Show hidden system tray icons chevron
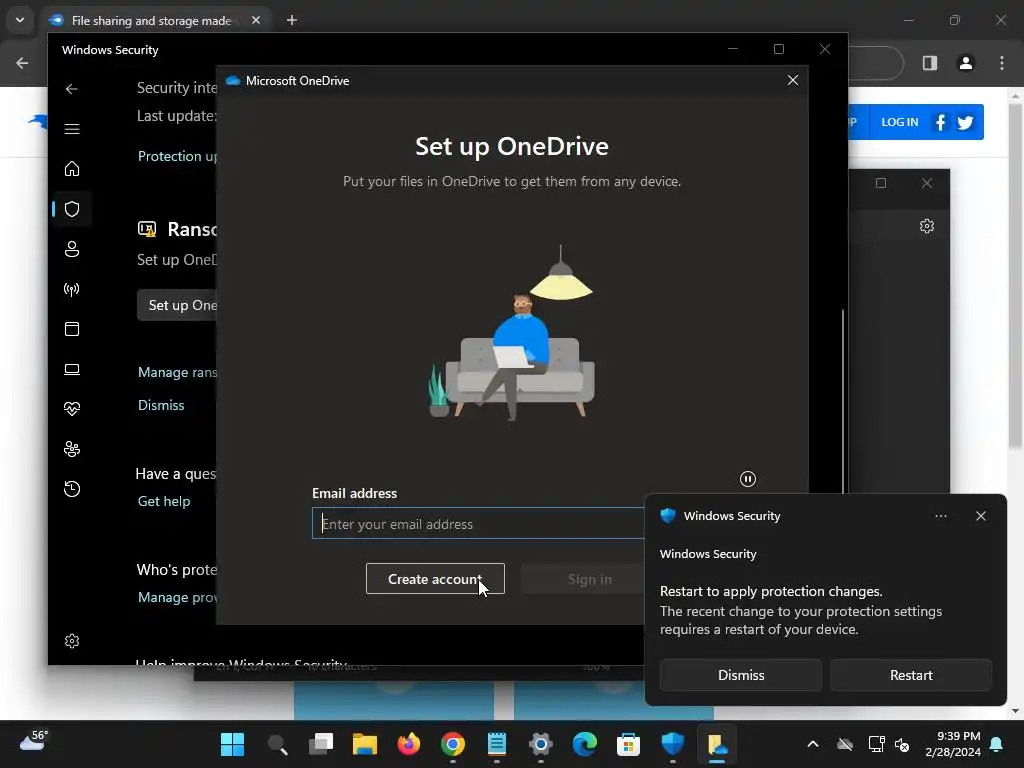This screenshot has height=768, width=1024. click(x=813, y=744)
